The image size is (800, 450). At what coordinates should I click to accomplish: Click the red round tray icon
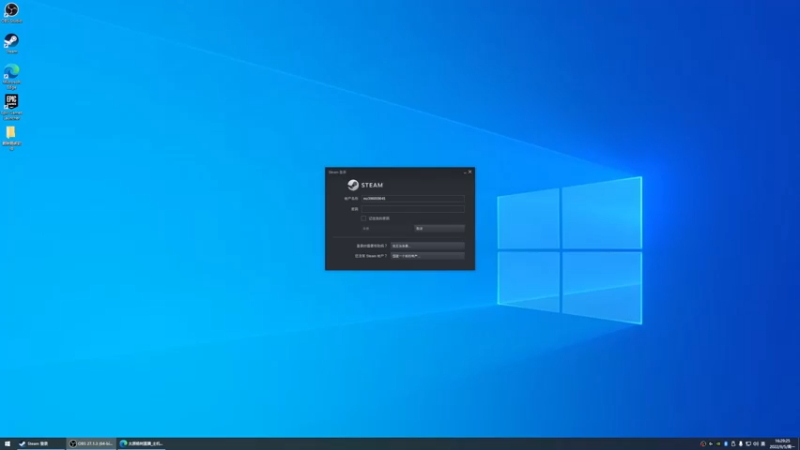[703, 444]
